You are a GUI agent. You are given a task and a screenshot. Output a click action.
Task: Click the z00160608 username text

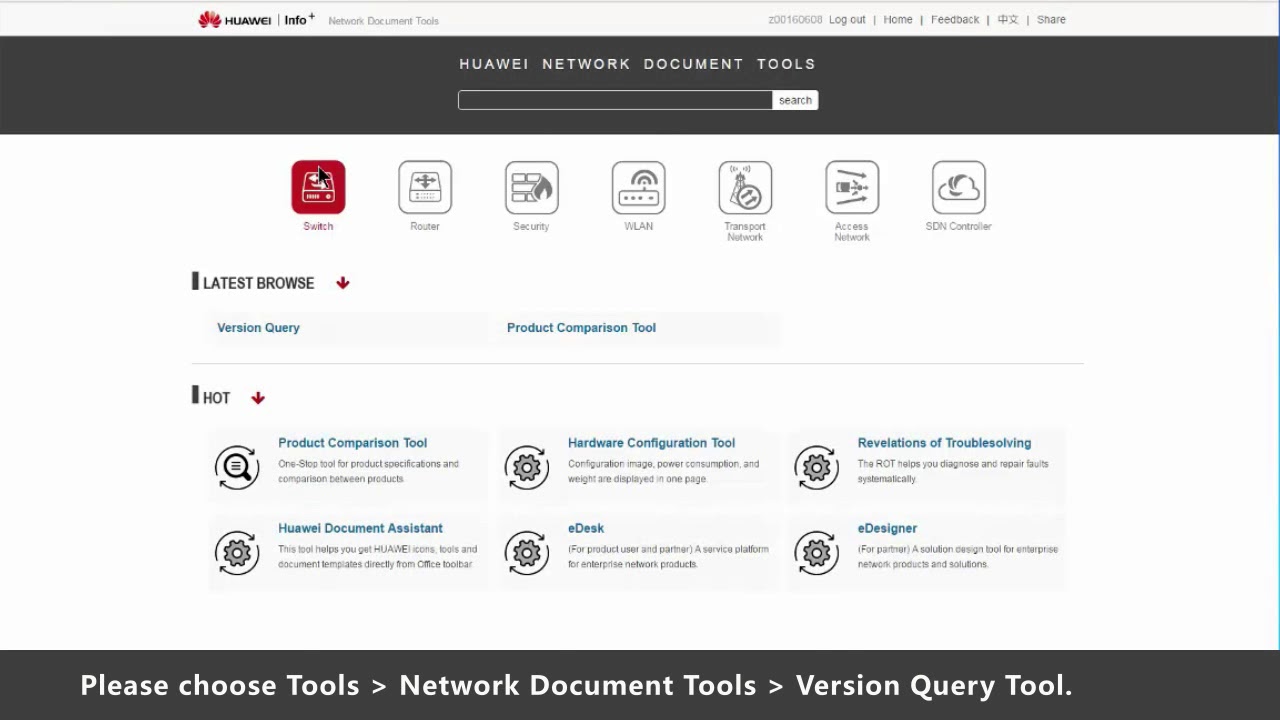[x=795, y=20]
